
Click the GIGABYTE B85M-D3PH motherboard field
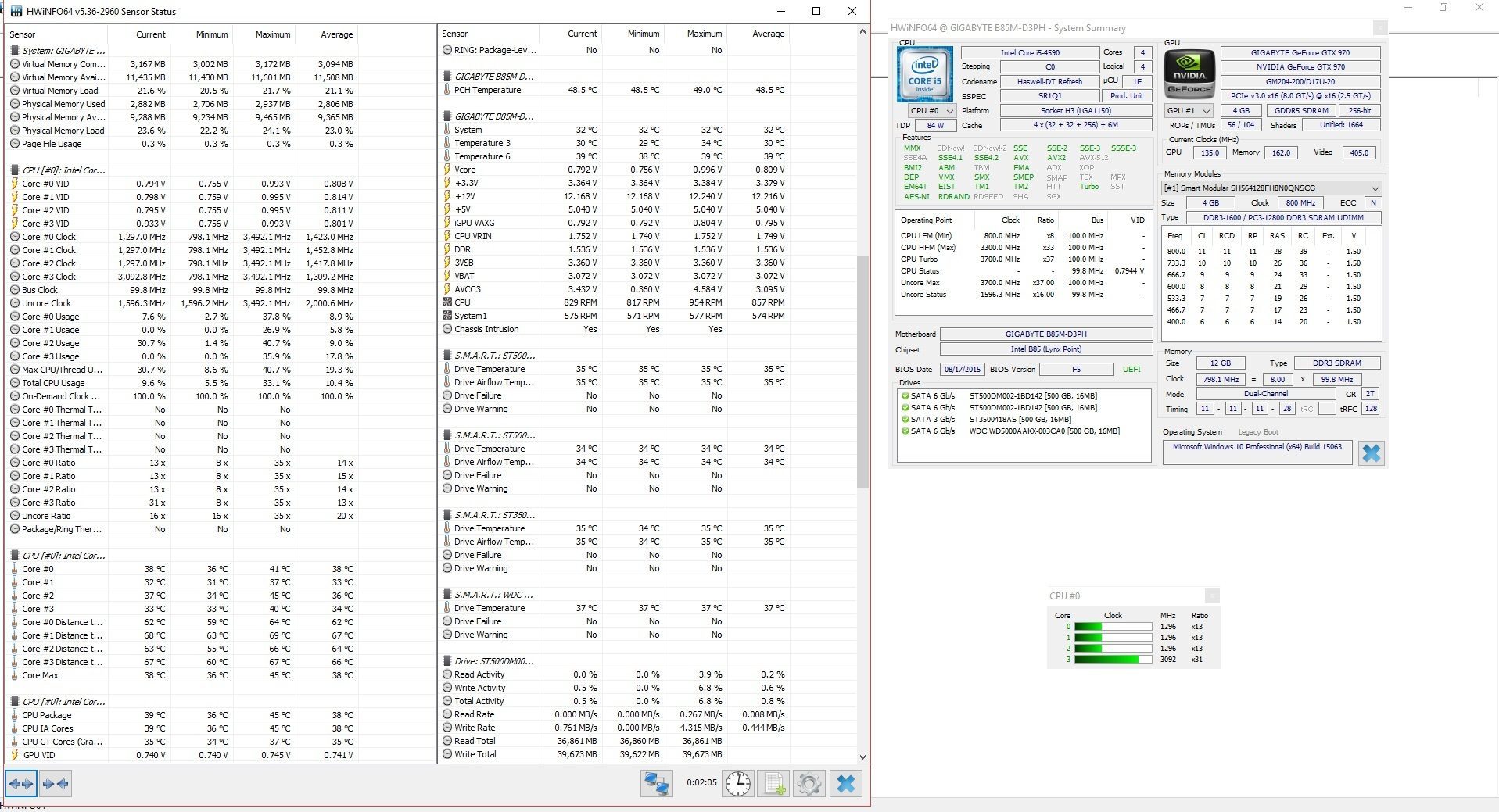tap(1045, 334)
